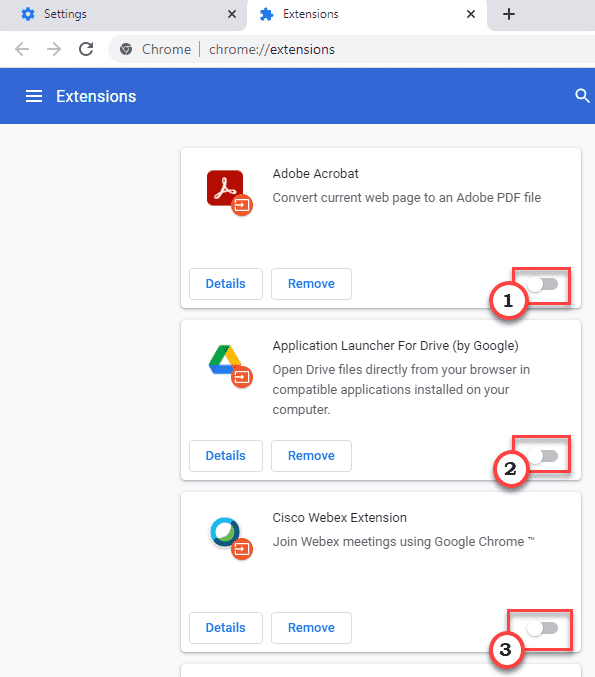Switch to the Settings tab
595x677 pixels.
pos(123,15)
